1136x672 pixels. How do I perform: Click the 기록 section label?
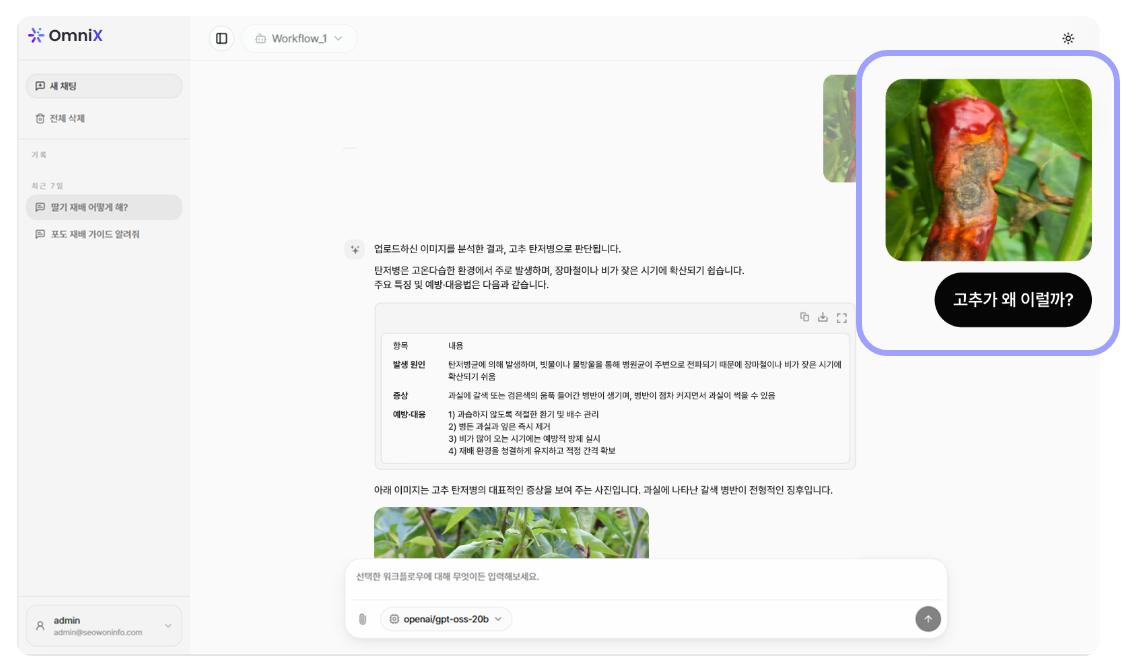pyautogui.click(x=38, y=155)
